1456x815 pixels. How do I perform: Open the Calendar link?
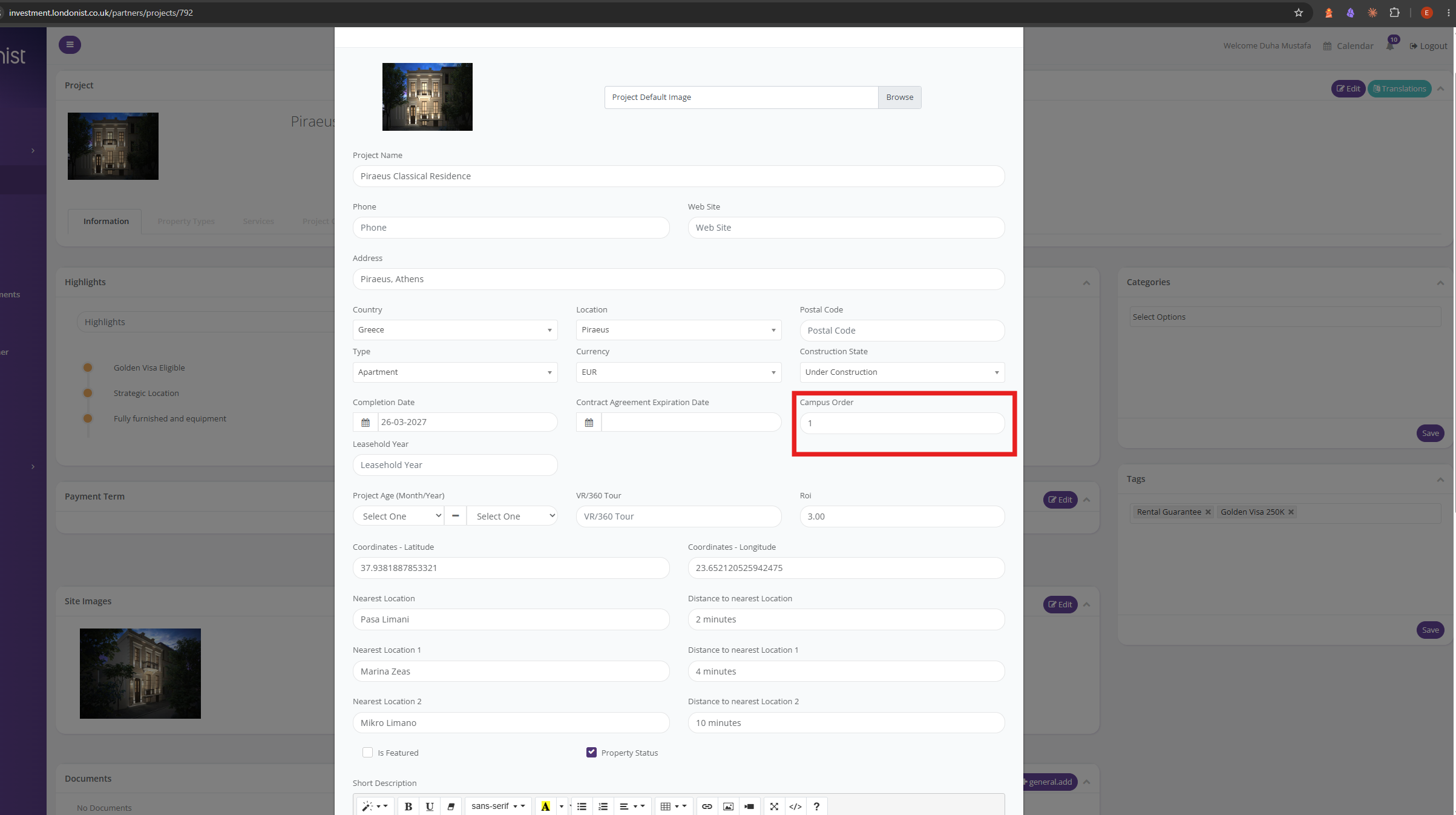[x=1348, y=46]
